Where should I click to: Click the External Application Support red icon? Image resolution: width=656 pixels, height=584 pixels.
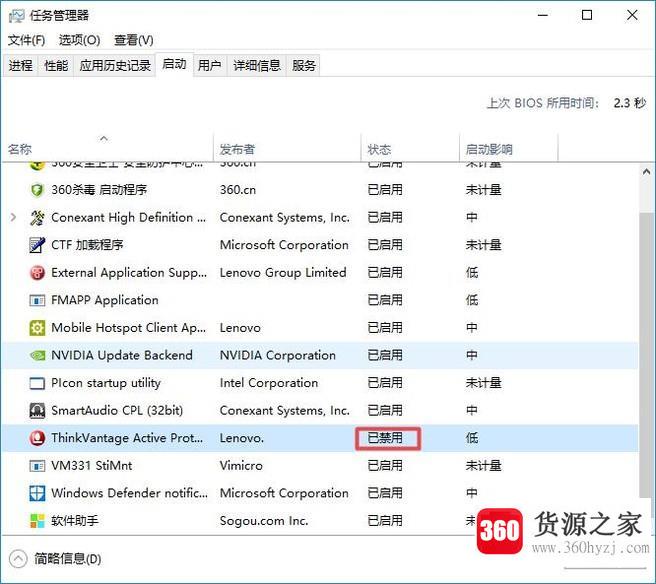37,273
